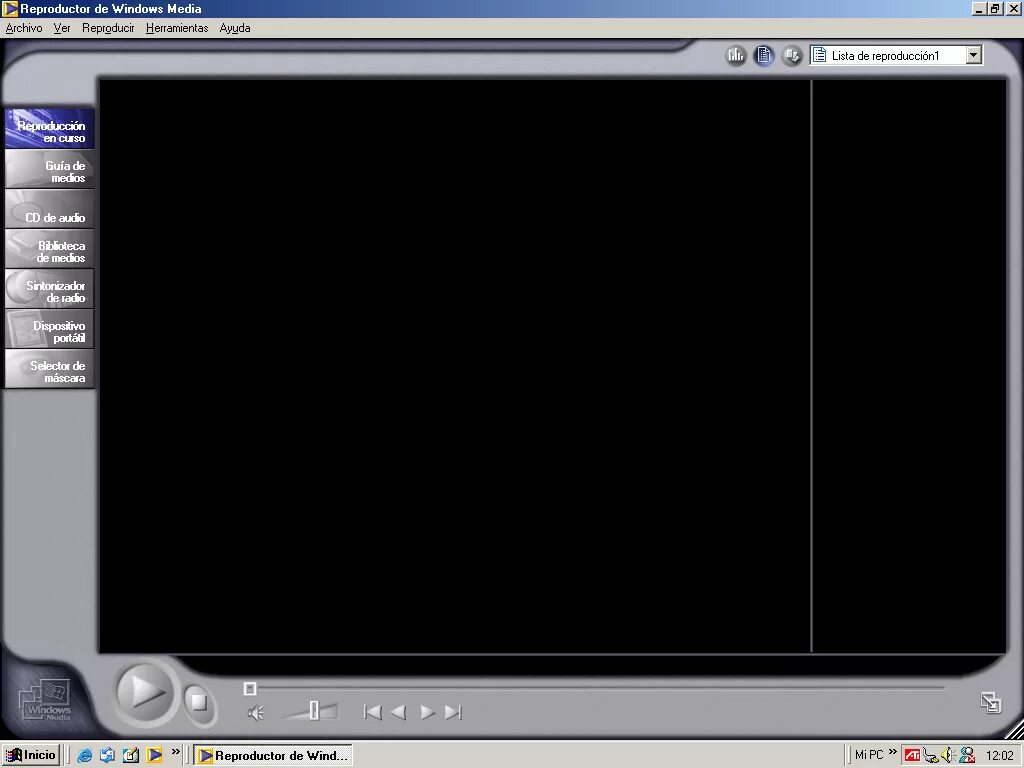The width and height of the screenshot is (1024, 768).
Task: Switch to compact mode
Action: click(x=991, y=703)
